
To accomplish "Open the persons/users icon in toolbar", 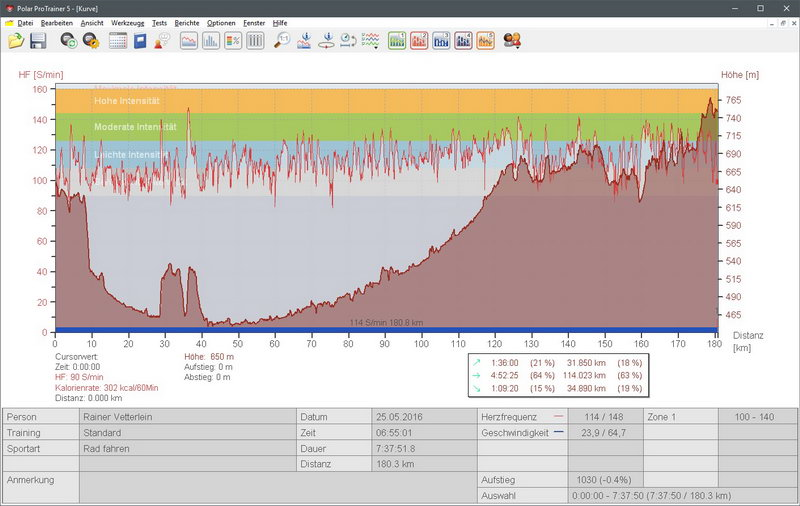I will point(512,41).
